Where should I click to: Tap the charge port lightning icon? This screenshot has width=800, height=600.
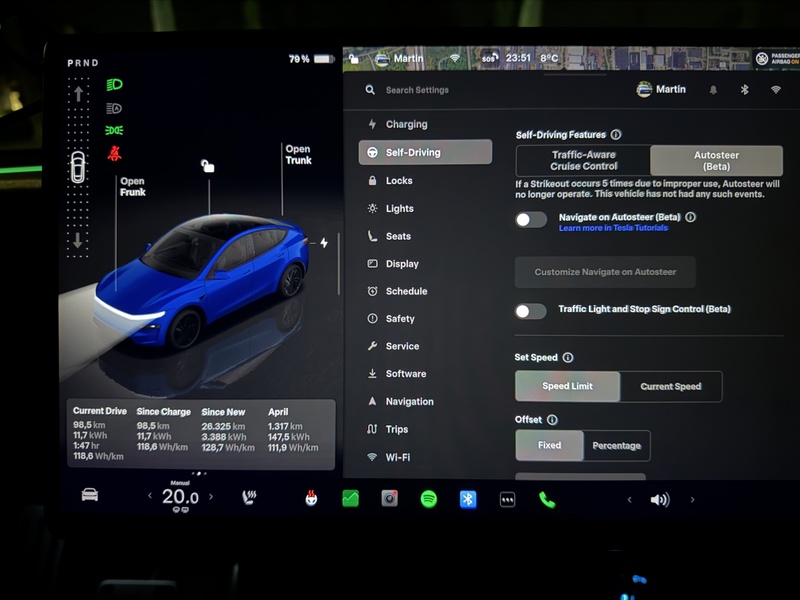324,243
